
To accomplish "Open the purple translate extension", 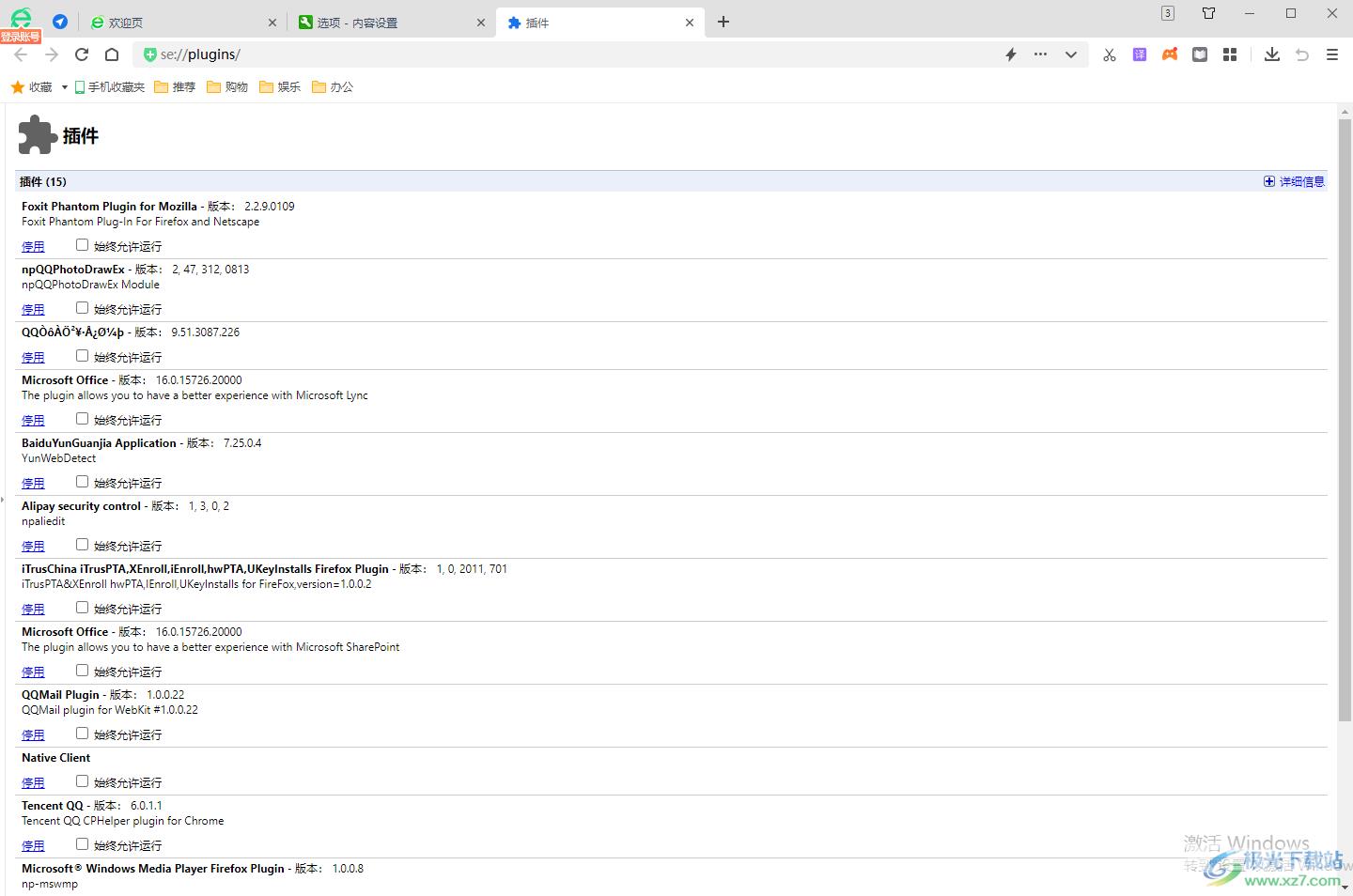I will click(1140, 54).
